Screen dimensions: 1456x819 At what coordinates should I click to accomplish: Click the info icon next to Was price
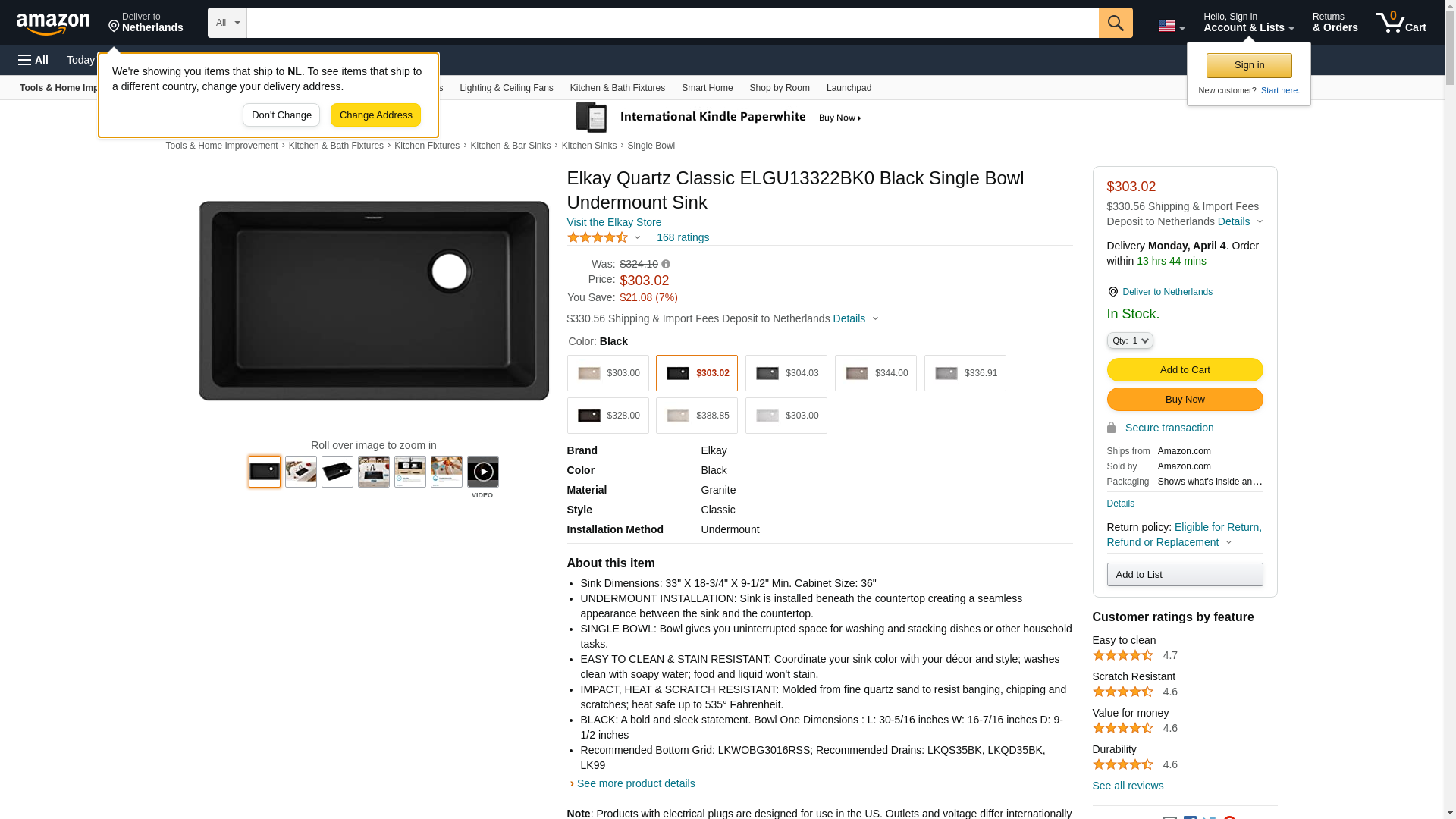[666, 264]
